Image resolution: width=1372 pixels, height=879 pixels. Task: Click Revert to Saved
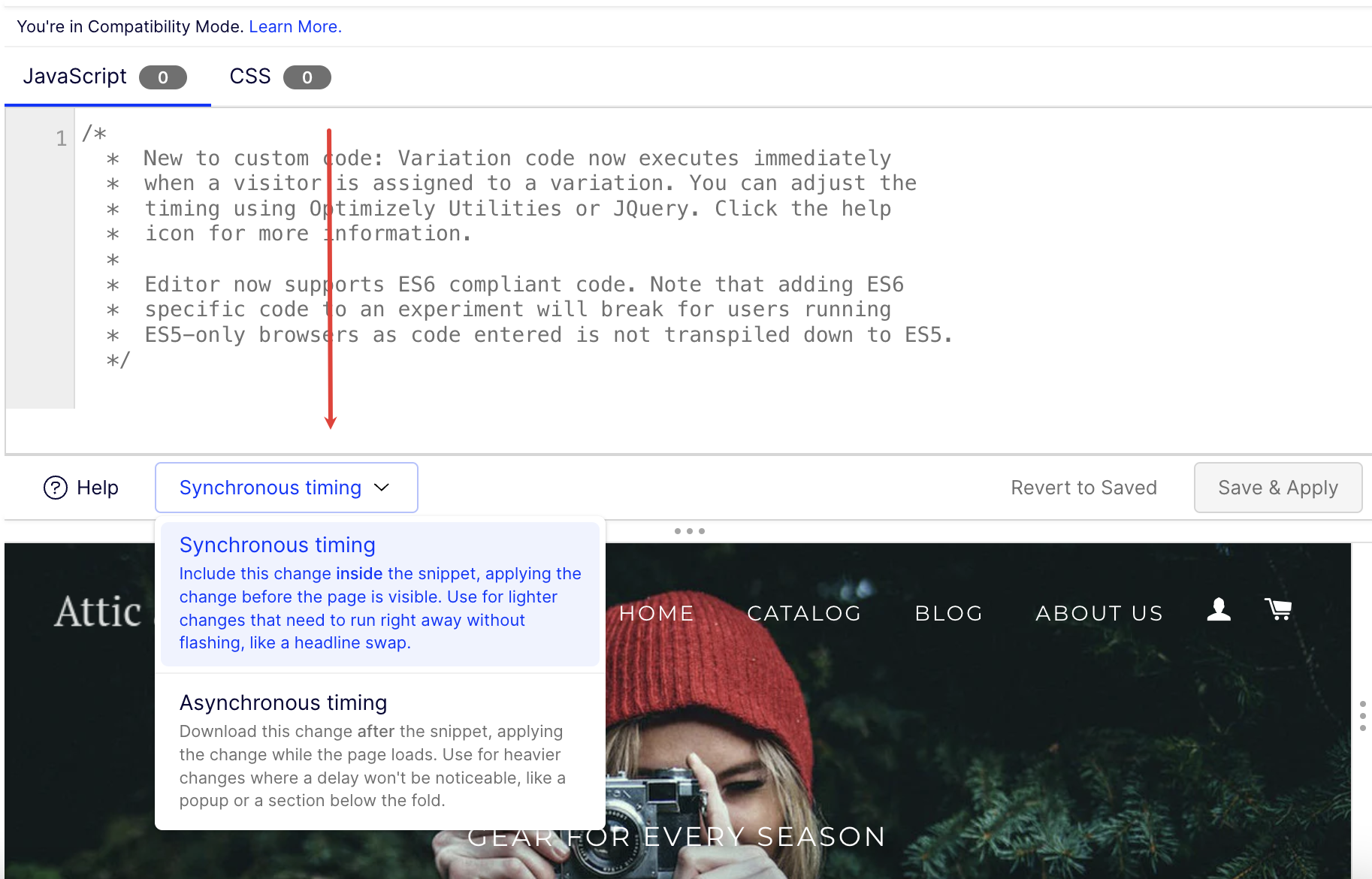(x=1083, y=488)
